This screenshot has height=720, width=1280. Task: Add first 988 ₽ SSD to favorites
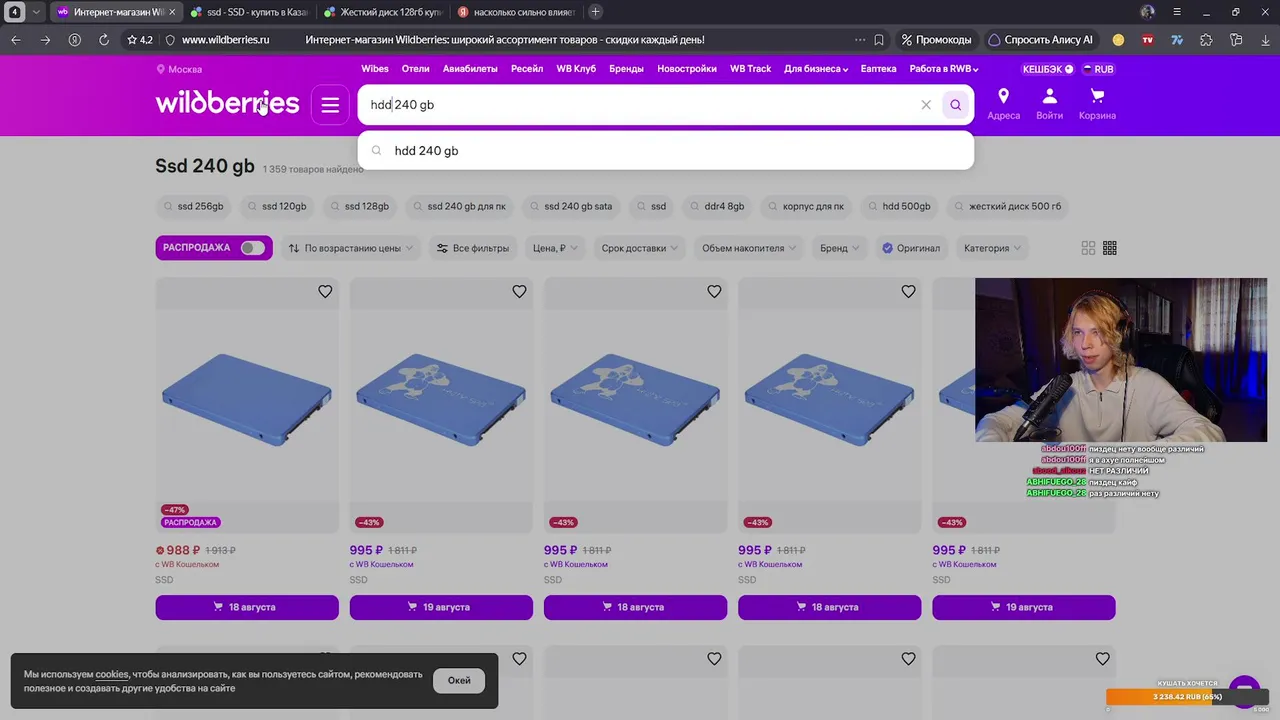[325, 291]
